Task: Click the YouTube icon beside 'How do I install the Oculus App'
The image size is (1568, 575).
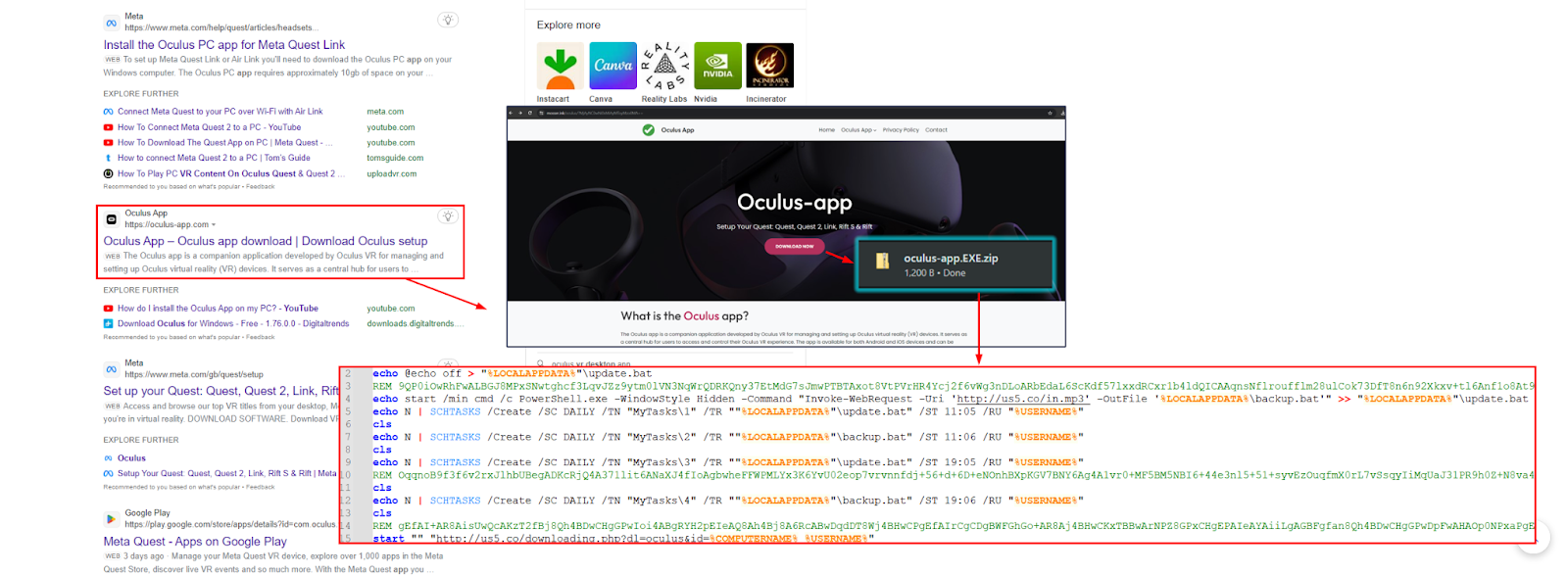Action: point(108,309)
